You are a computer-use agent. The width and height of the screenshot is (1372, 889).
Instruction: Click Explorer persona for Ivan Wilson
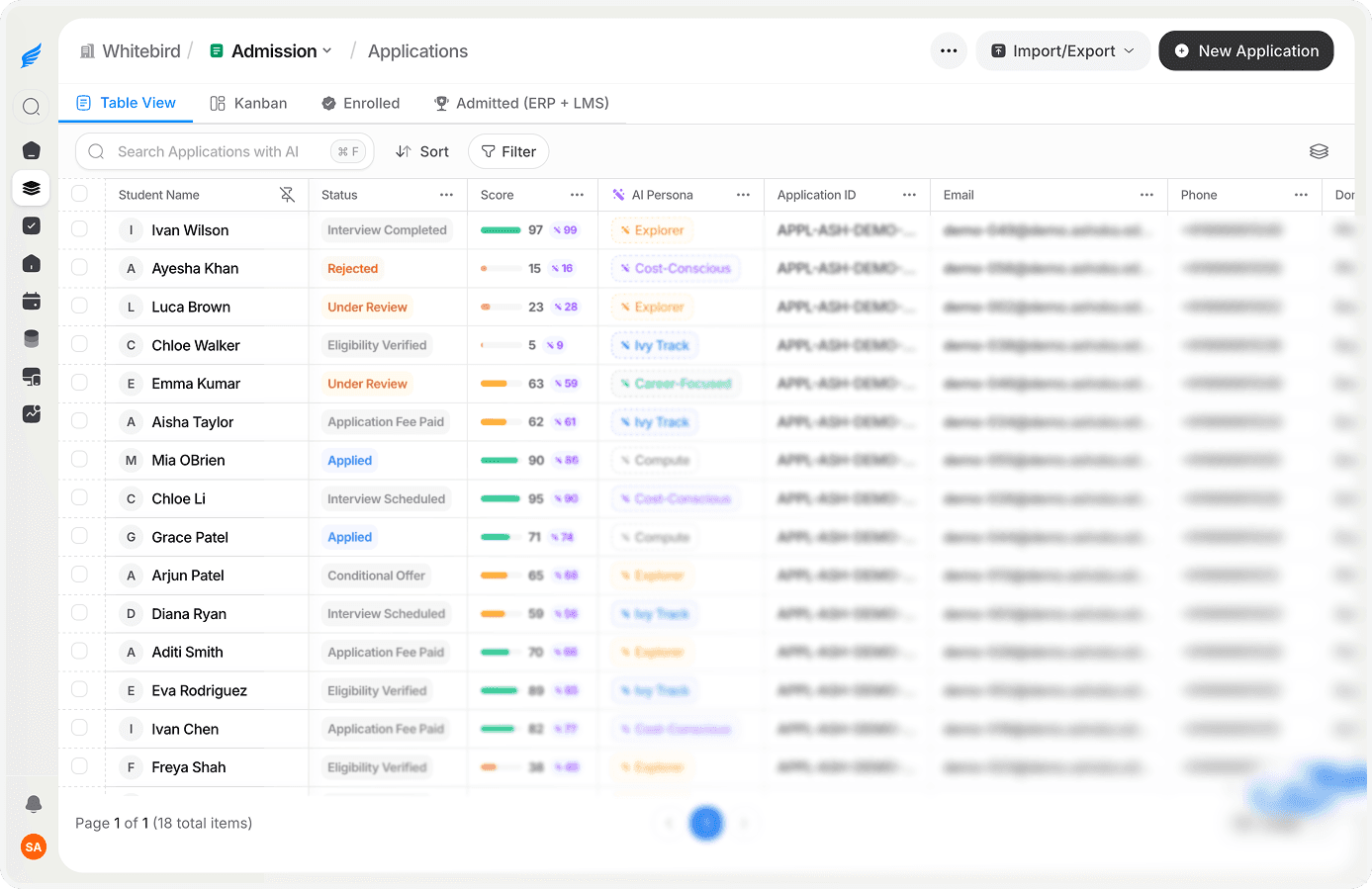pyautogui.click(x=652, y=230)
